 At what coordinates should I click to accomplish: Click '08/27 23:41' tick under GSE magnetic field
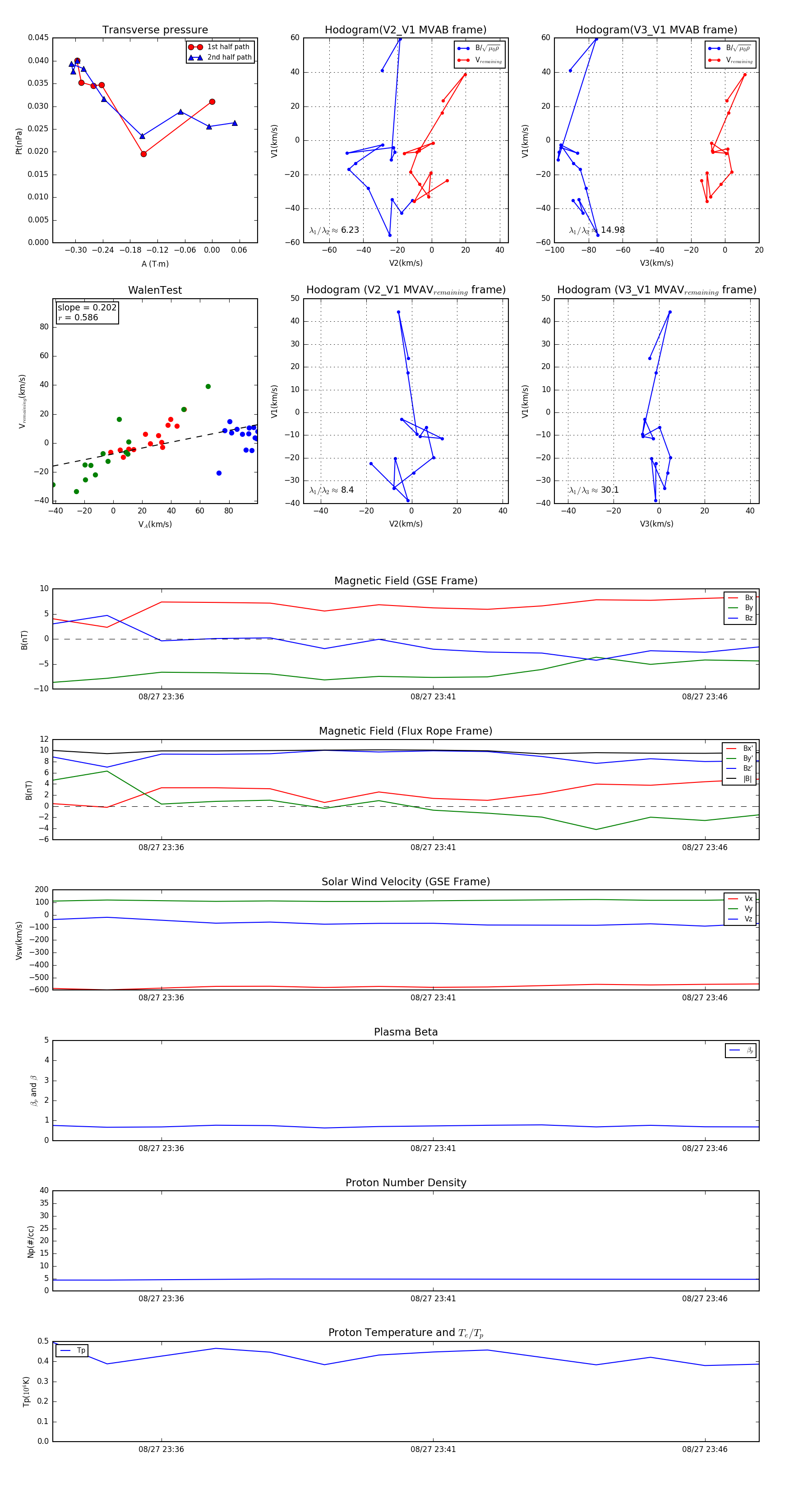[x=433, y=697]
